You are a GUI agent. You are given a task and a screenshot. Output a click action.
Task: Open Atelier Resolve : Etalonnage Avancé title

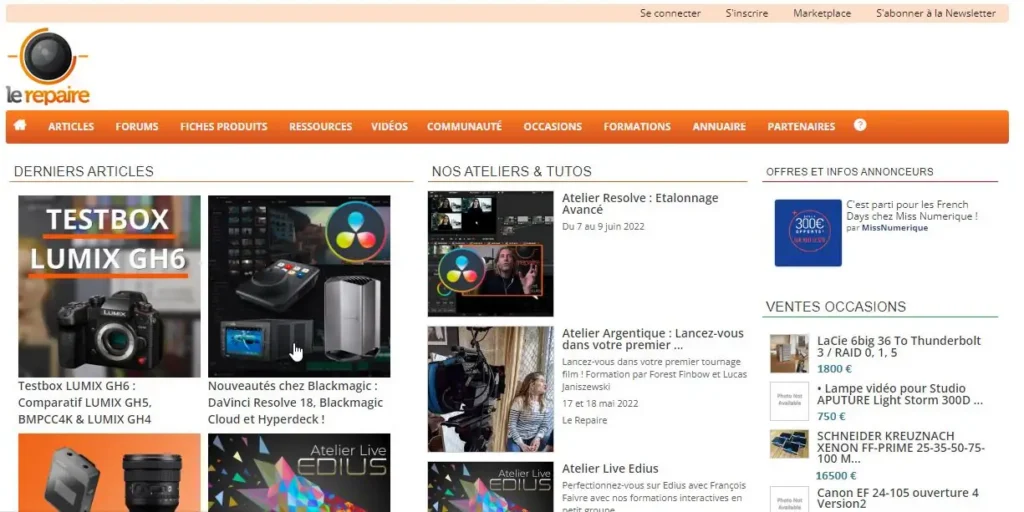tap(640, 204)
